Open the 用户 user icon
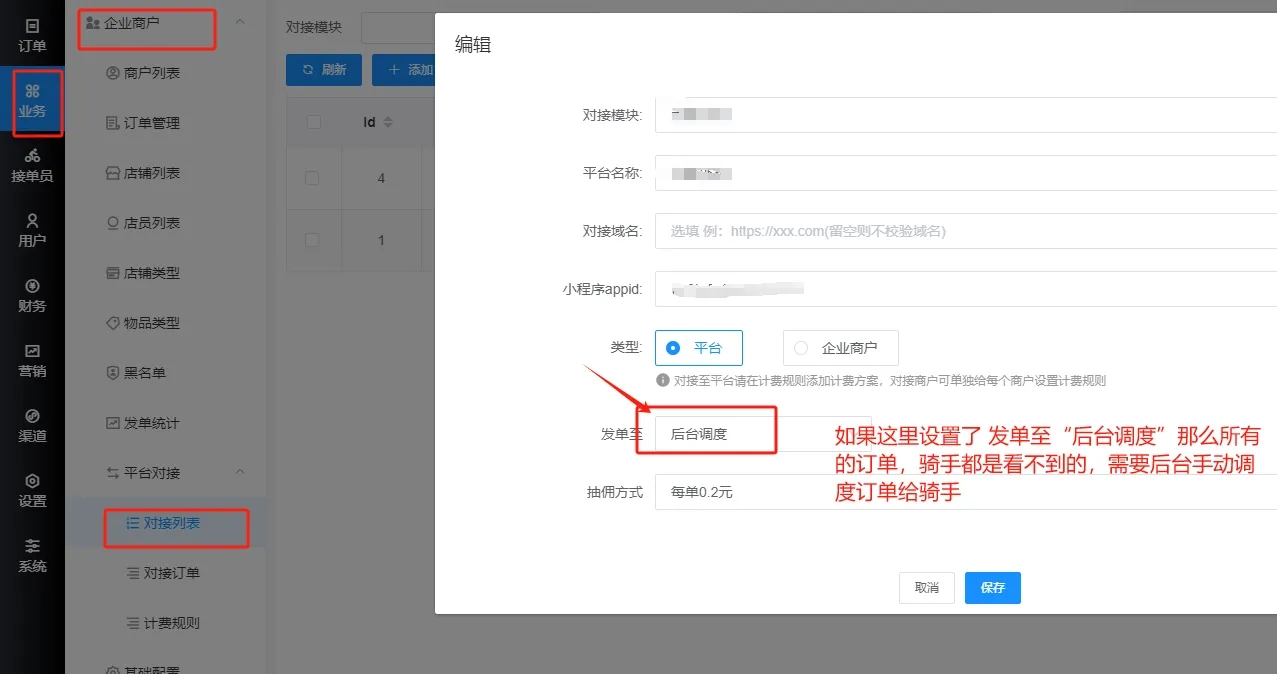This screenshot has width=1277, height=674. click(32, 230)
